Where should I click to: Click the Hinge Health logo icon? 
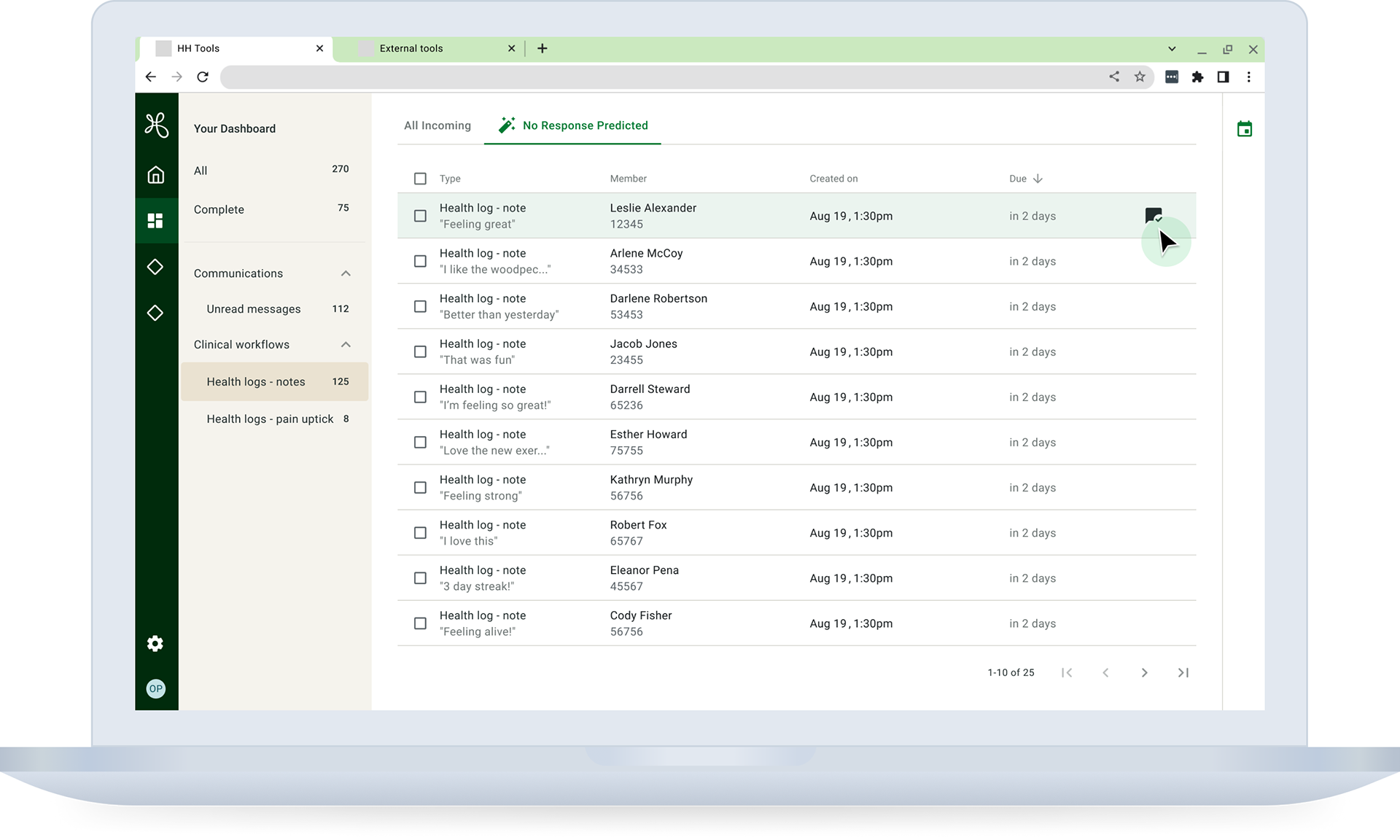(x=156, y=125)
